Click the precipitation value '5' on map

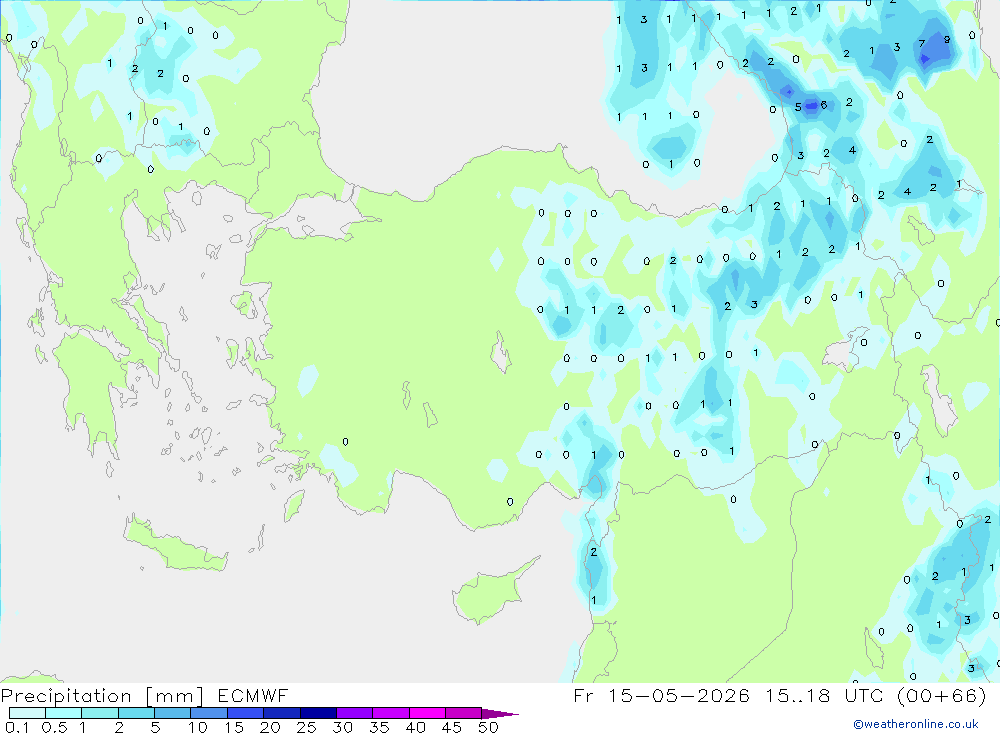point(798,107)
